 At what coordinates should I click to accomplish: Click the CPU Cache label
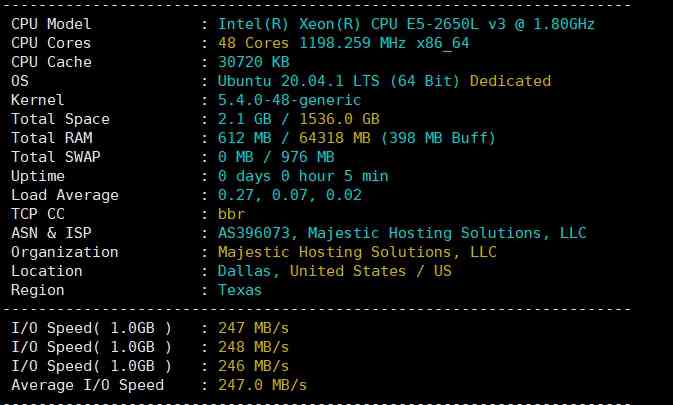(x=51, y=62)
